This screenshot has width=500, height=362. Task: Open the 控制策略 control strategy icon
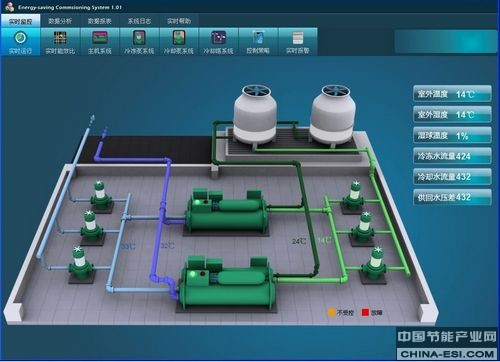pos(258,42)
